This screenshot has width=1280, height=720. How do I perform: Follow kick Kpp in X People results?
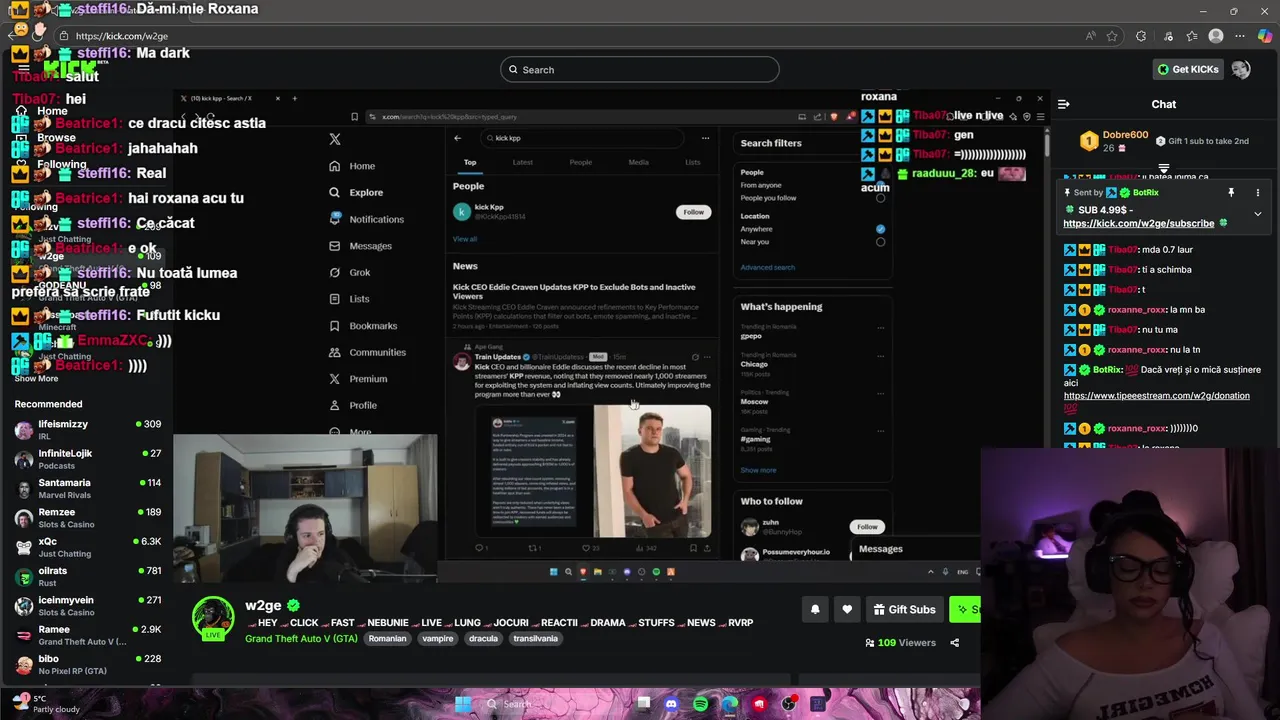coord(693,212)
